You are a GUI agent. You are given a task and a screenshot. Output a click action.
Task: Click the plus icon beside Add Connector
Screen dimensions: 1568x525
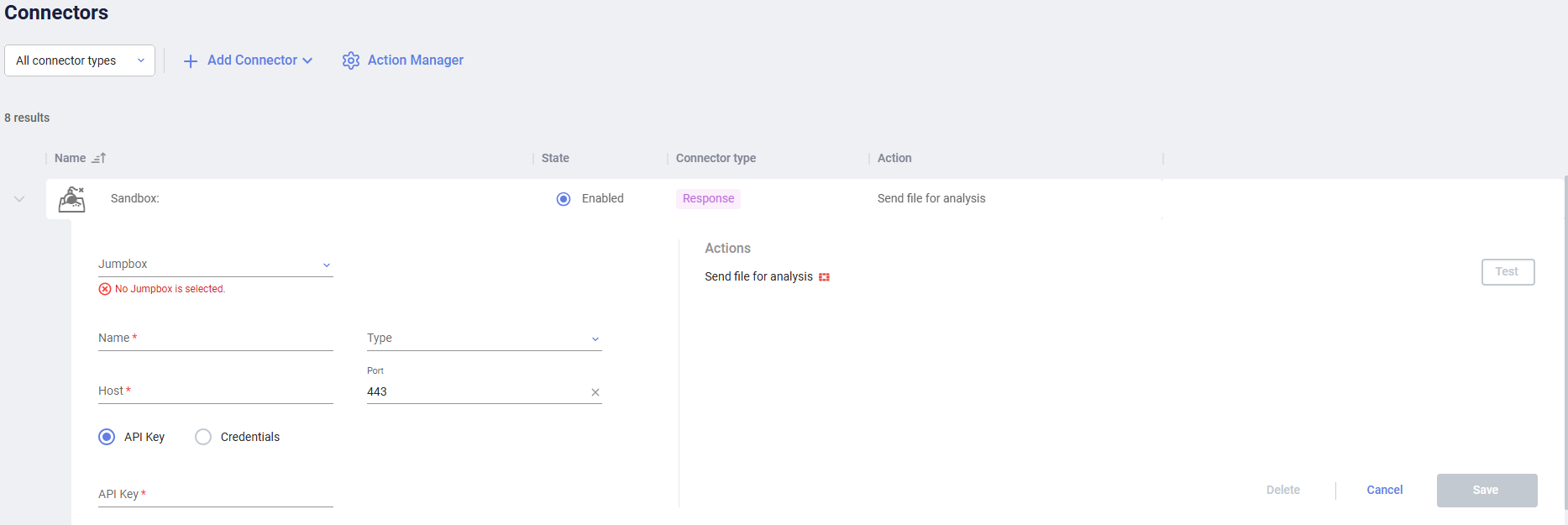(191, 61)
